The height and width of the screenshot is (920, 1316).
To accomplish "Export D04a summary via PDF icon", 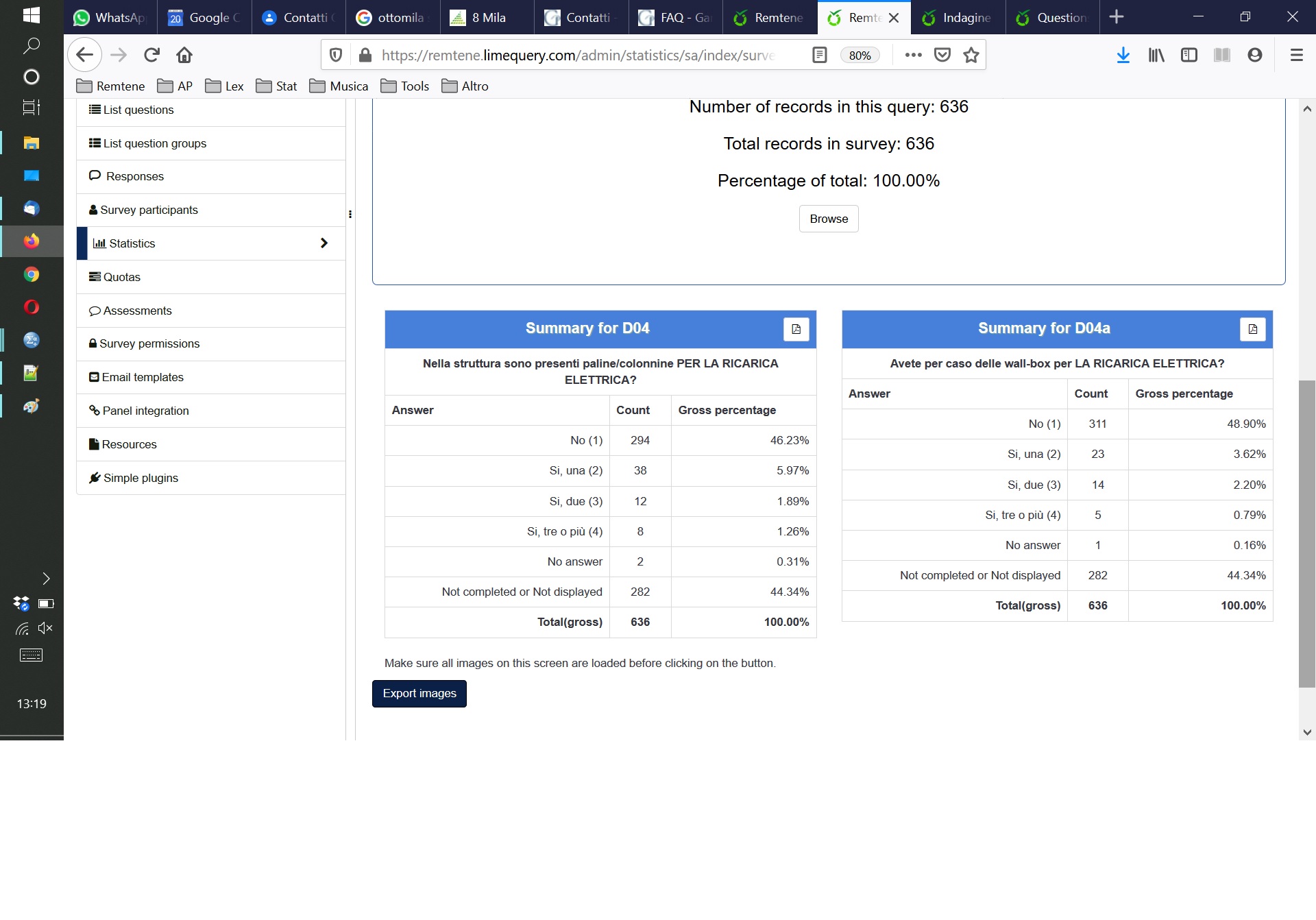I will click(x=1252, y=329).
